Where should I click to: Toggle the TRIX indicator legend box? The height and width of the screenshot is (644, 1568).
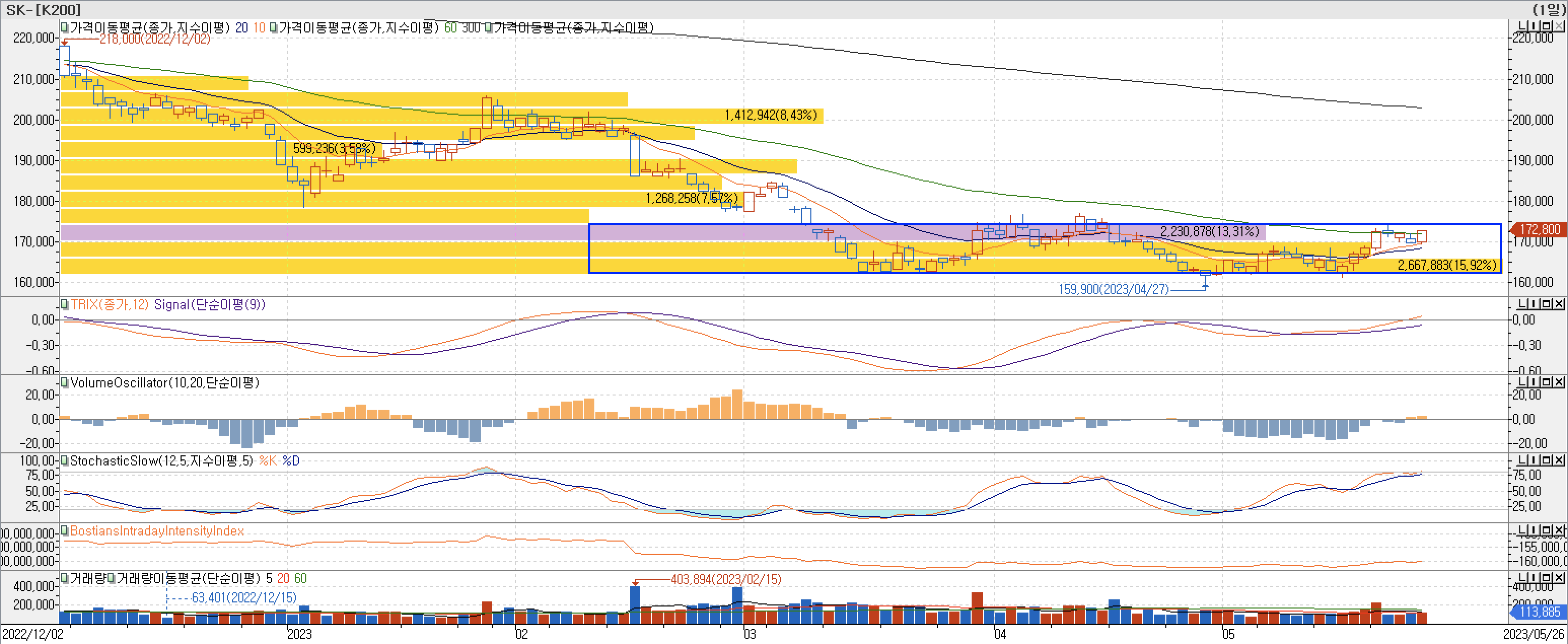click(64, 304)
